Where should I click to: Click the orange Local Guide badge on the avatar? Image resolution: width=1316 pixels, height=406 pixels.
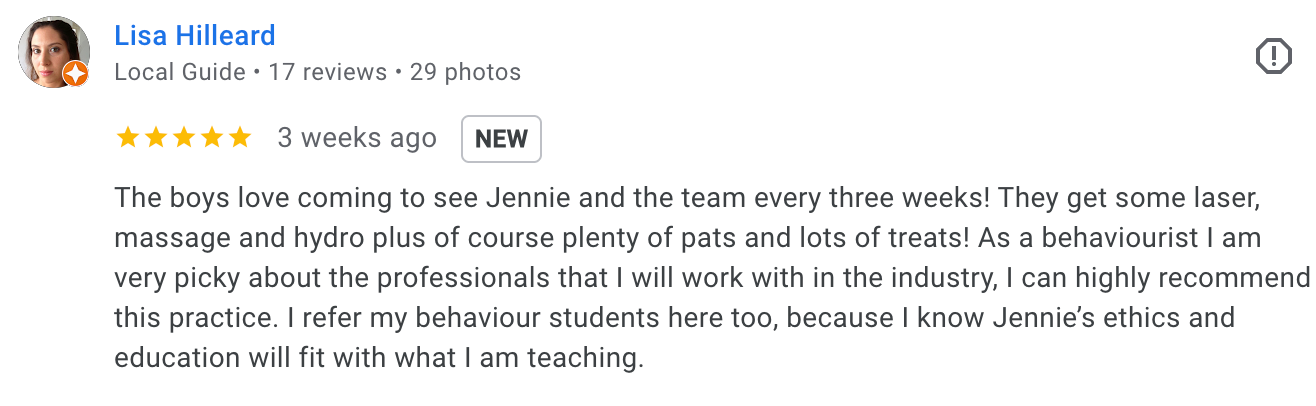pyautogui.click(x=76, y=74)
